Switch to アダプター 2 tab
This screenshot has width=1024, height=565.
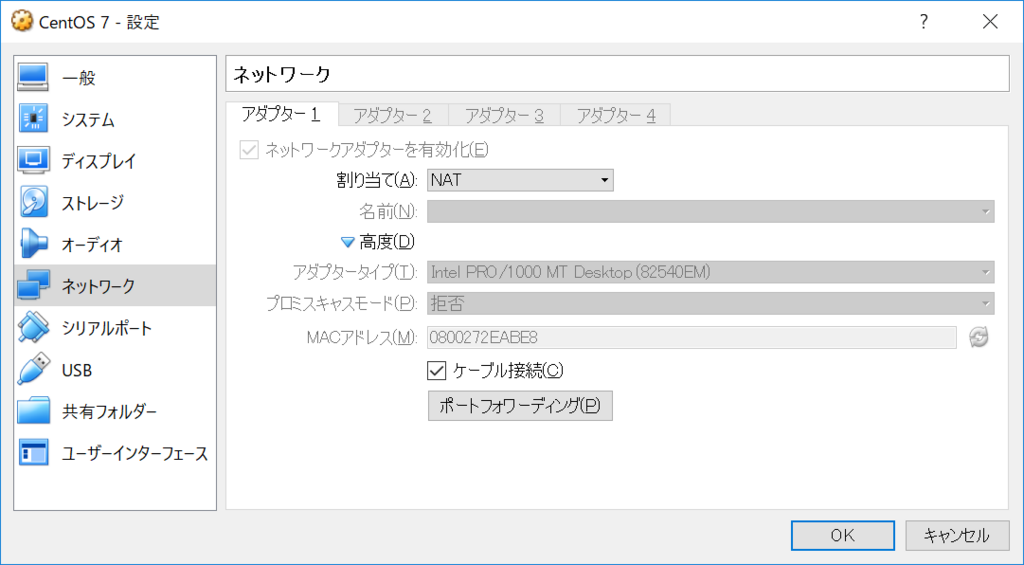click(x=392, y=116)
